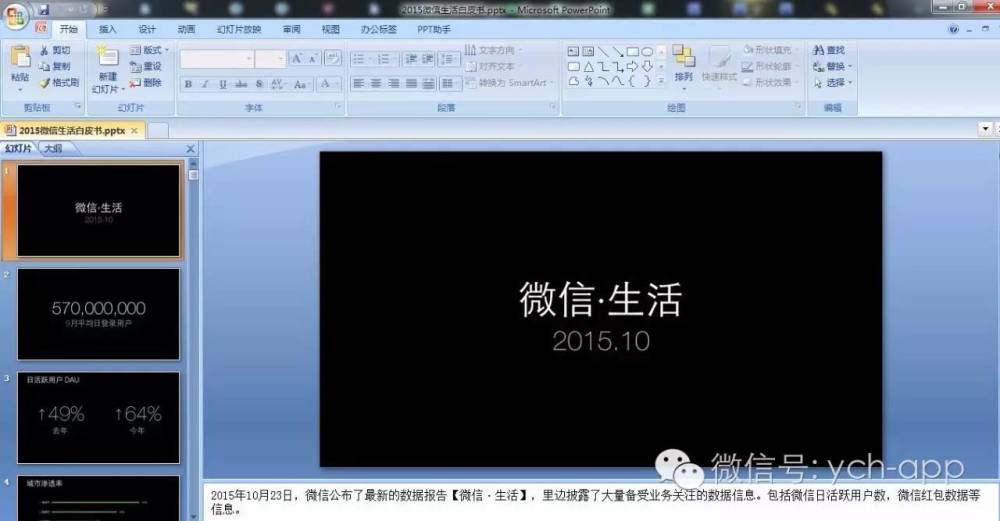1000x521 pixels.
Task: Toggle Bold formatting
Action: (x=188, y=84)
